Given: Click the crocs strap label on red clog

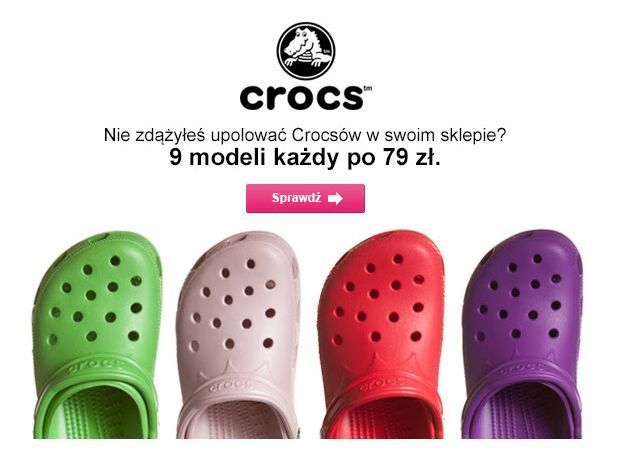Looking at the screenshot, I should coord(384,383).
